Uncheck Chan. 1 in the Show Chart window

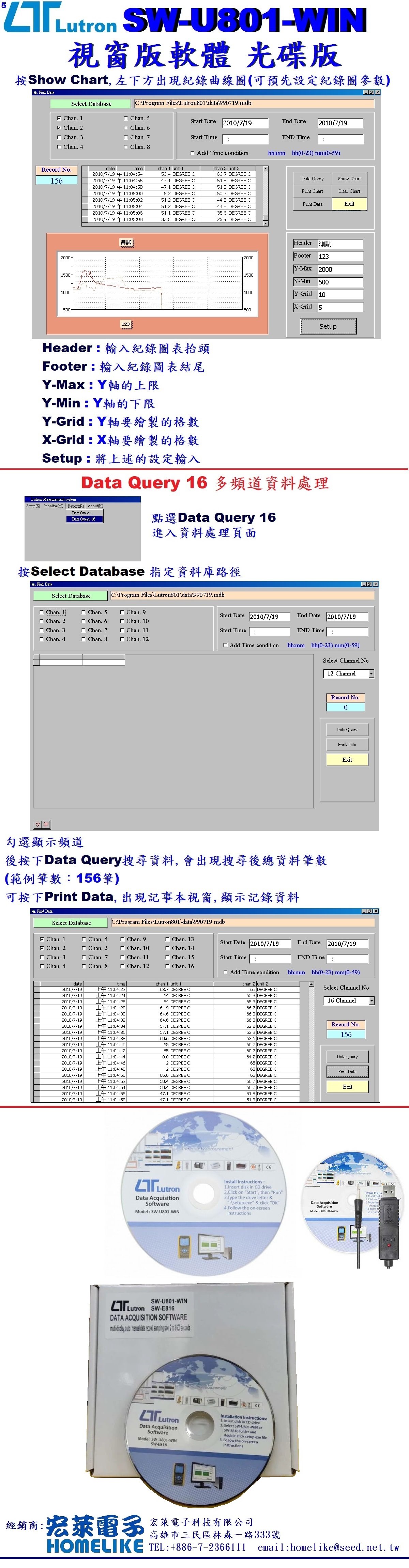point(58,118)
